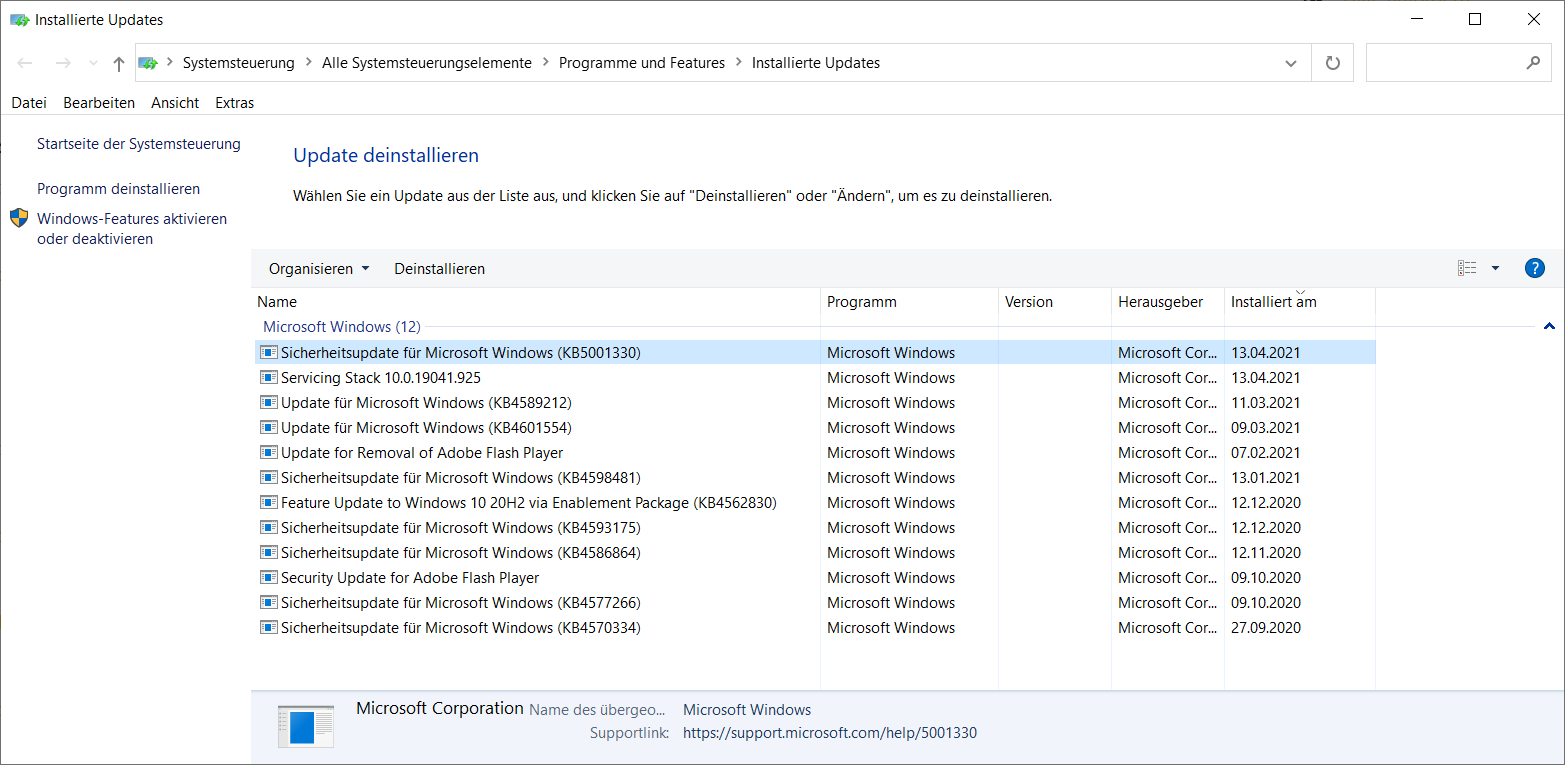Select Sicherheitsupdate KB4598481 entry name

point(461,478)
